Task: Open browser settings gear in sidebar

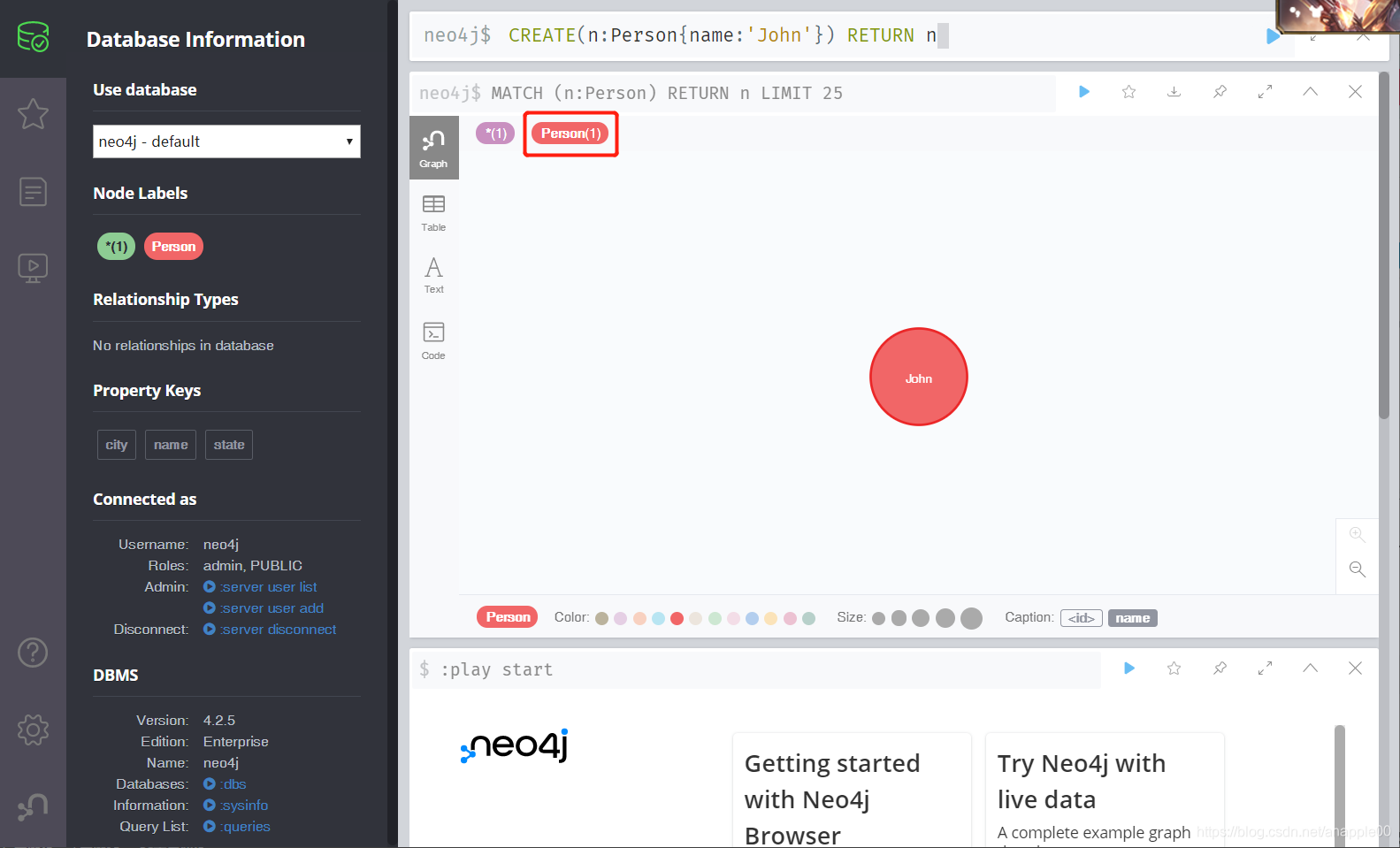Action: (33, 730)
